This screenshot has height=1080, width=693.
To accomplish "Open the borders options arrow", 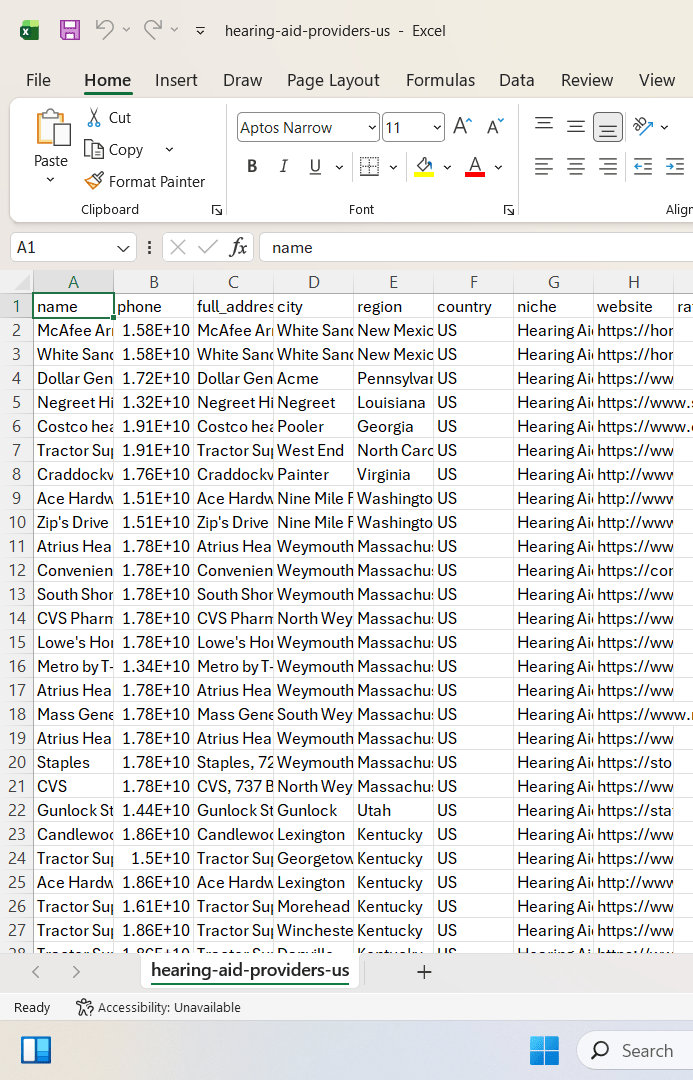I will pos(393,167).
